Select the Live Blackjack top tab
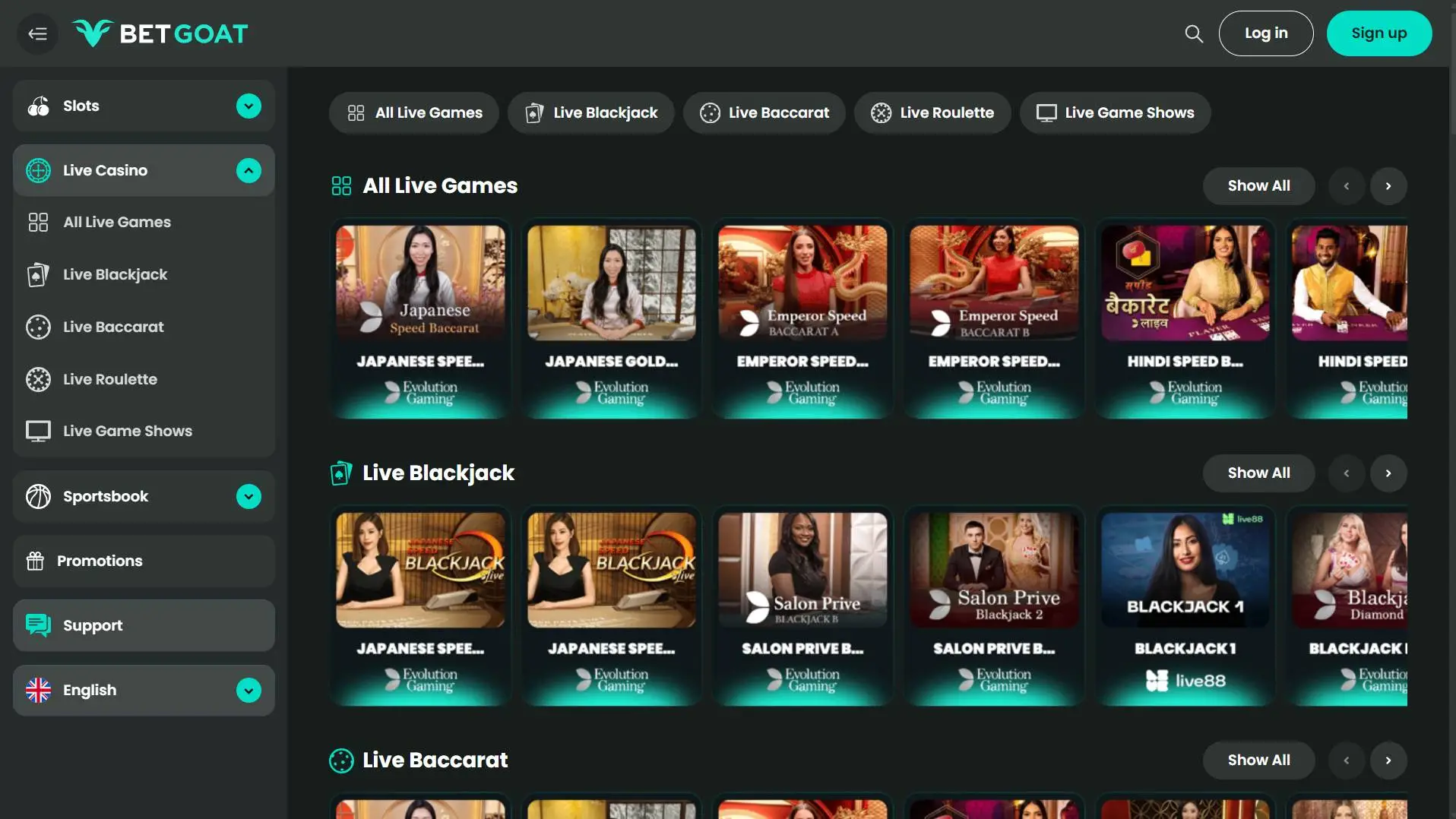This screenshot has width=1456, height=819. pos(591,112)
